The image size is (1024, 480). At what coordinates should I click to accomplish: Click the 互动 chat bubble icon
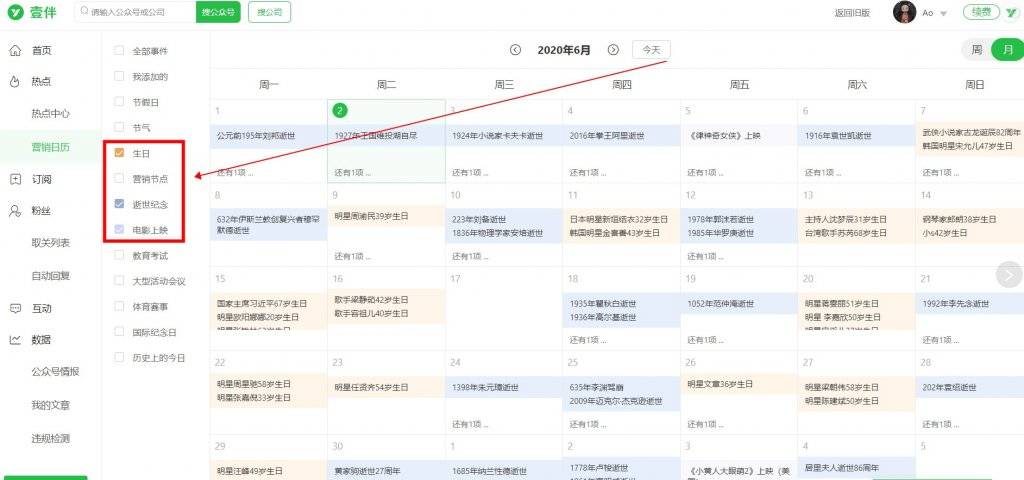[x=15, y=308]
